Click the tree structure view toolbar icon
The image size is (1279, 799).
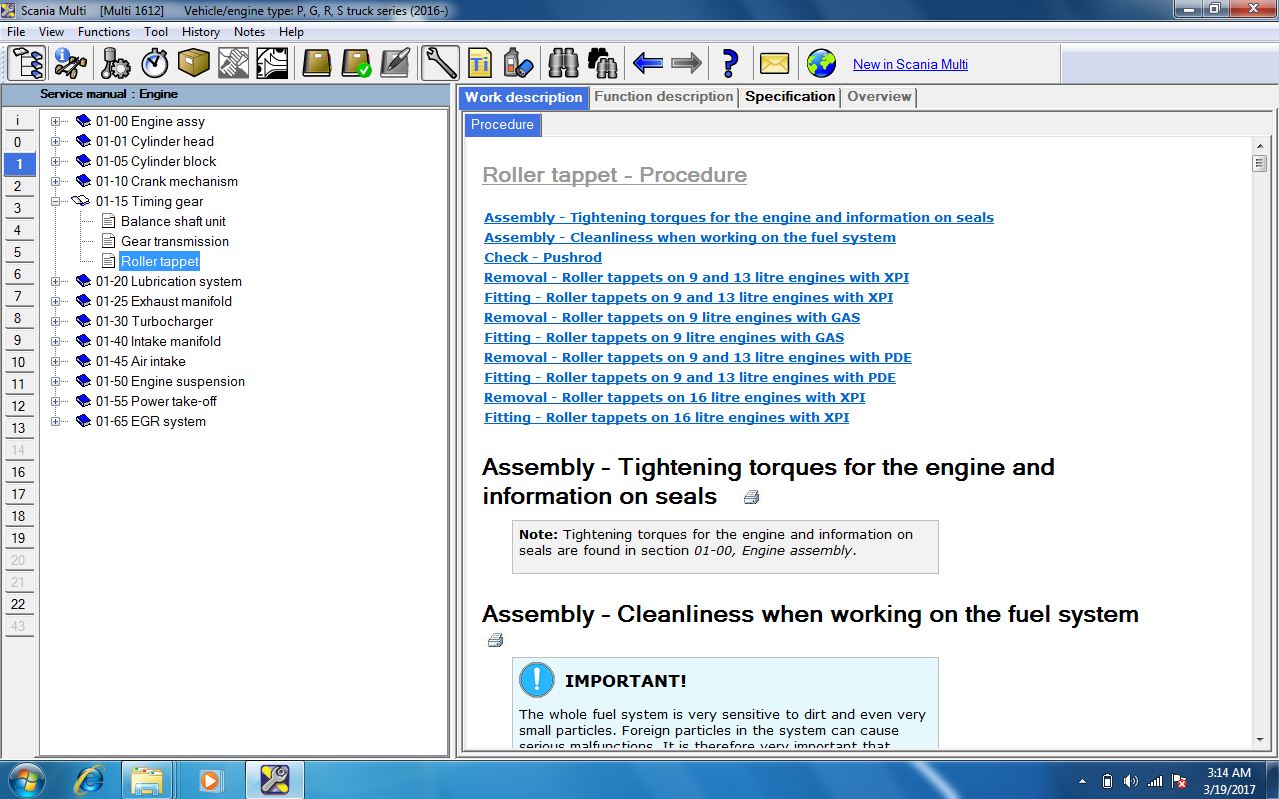(27, 64)
